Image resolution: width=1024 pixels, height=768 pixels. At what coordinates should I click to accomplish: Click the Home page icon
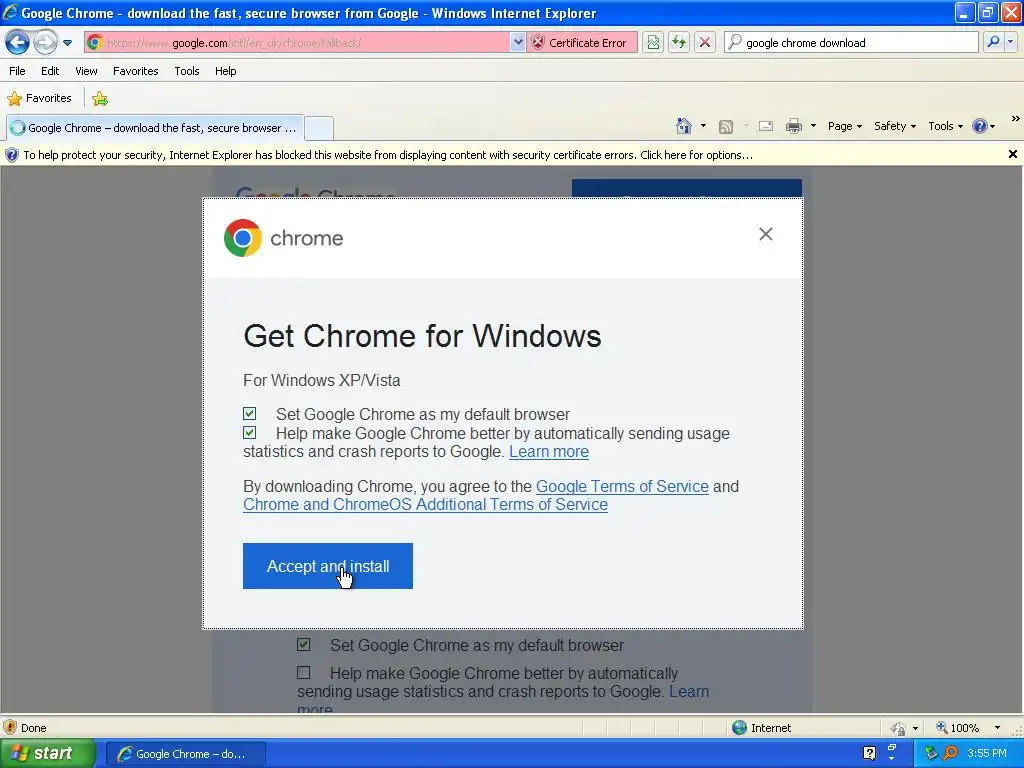[x=684, y=126]
